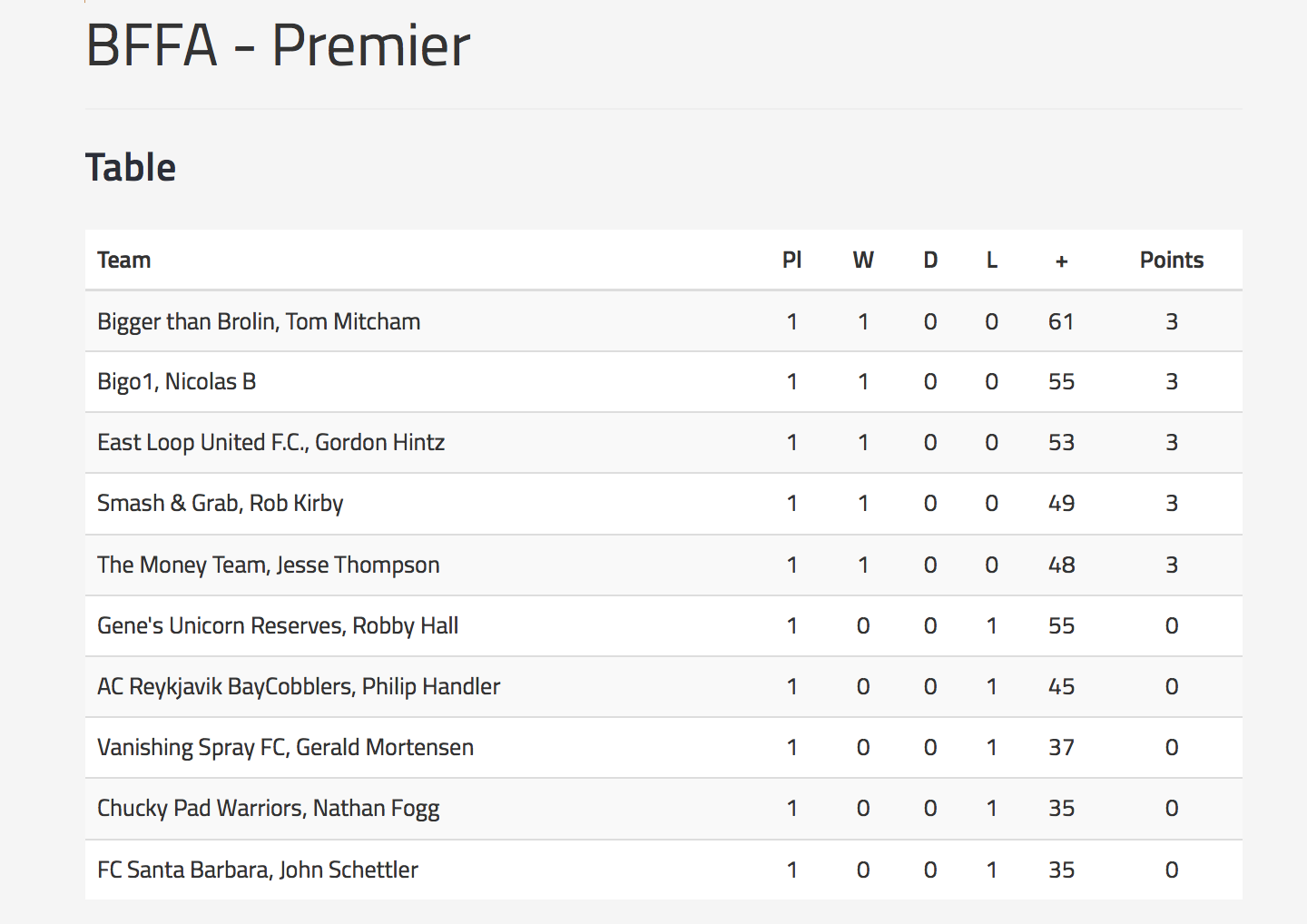Click the Points column header
This screenshot has height=924, width=1307.
click(x=1171, y=260)
